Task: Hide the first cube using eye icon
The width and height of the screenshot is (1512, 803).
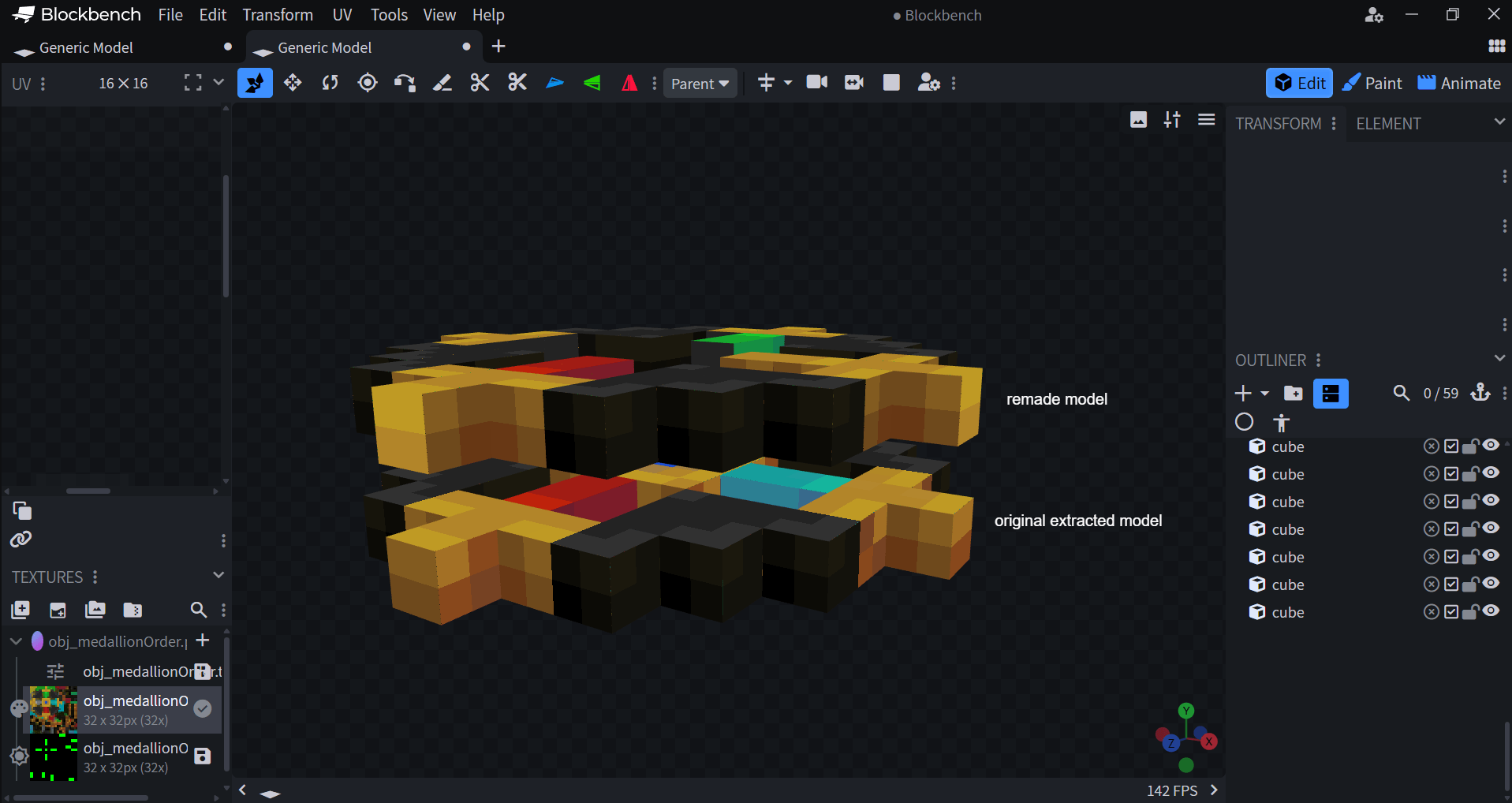Action: 1491,446
